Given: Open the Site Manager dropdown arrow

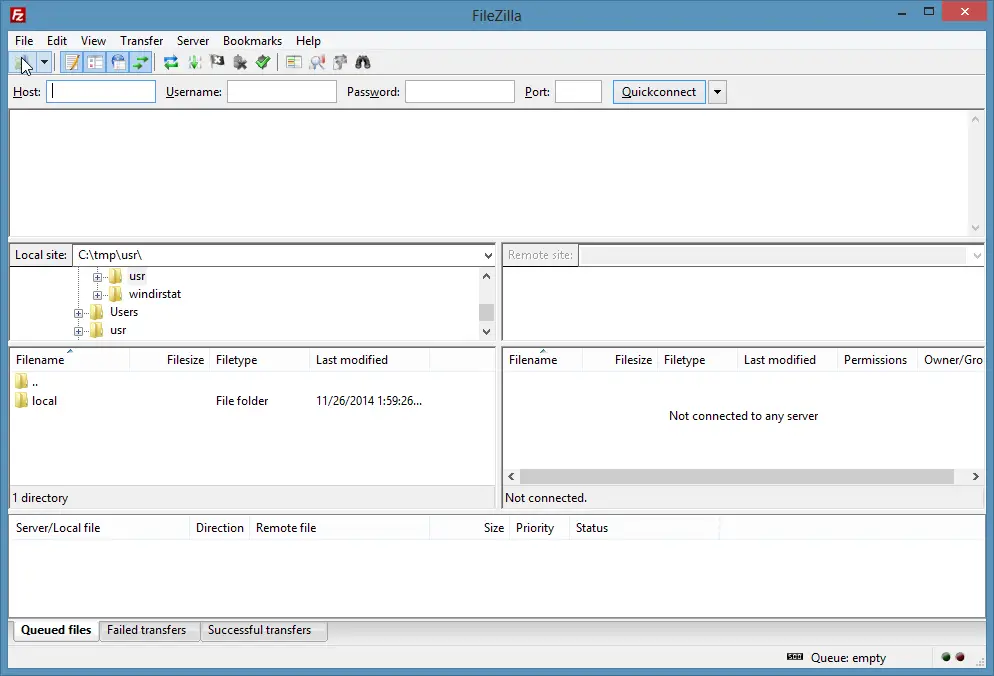Looking at the screenshot, I should [44, 62].
